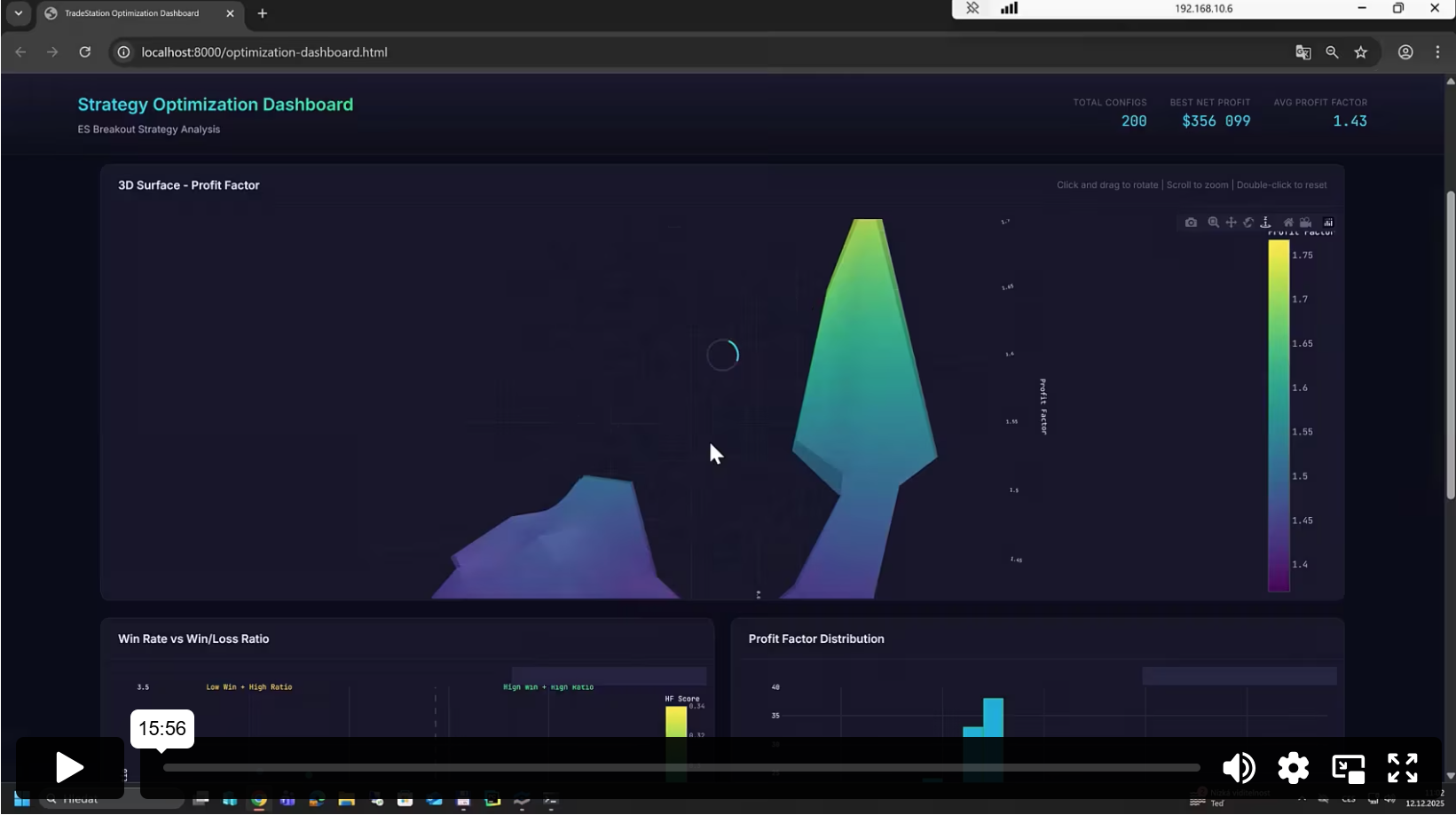Reset camera to last saved view

[x=1306, y=223]
